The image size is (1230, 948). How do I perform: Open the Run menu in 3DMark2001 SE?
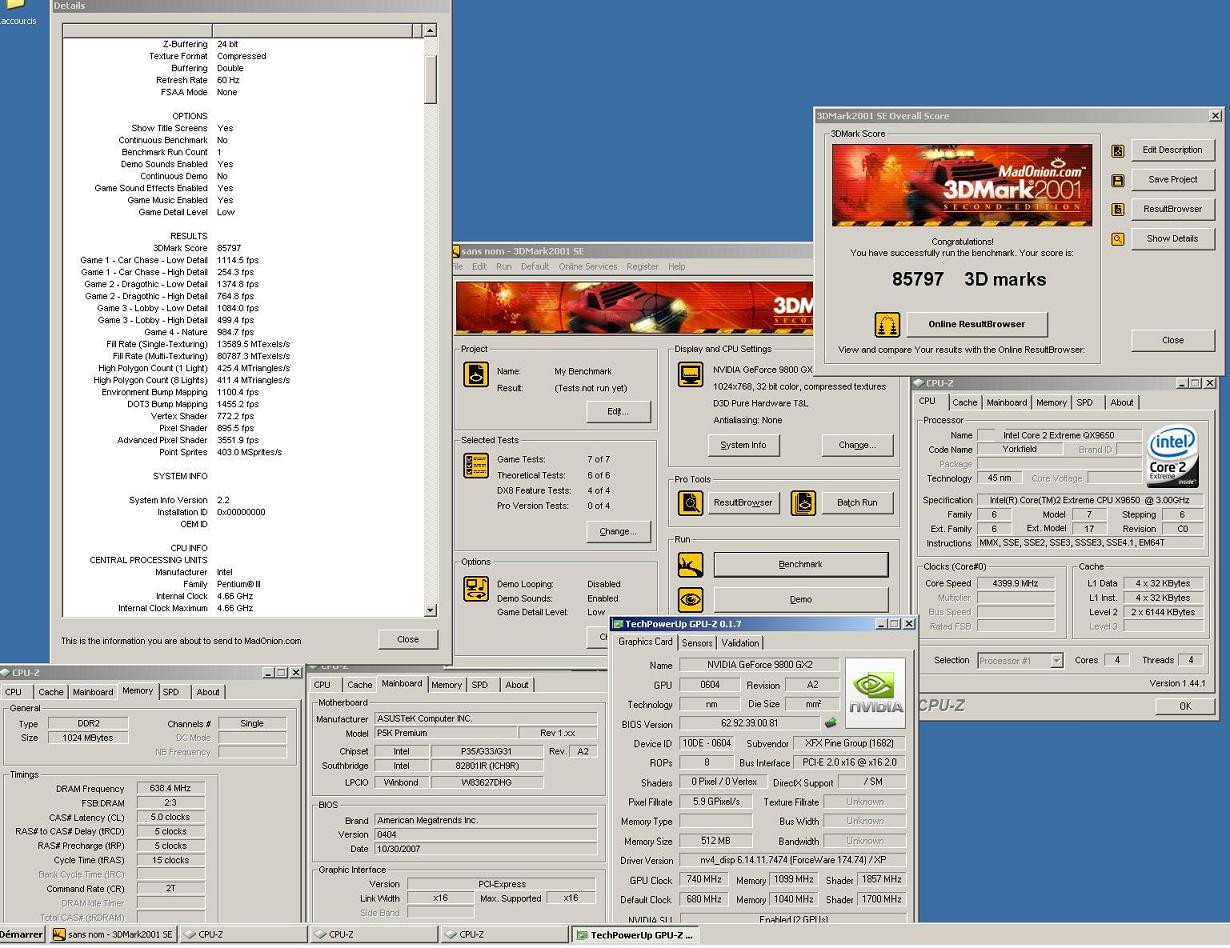pos(504,267)
